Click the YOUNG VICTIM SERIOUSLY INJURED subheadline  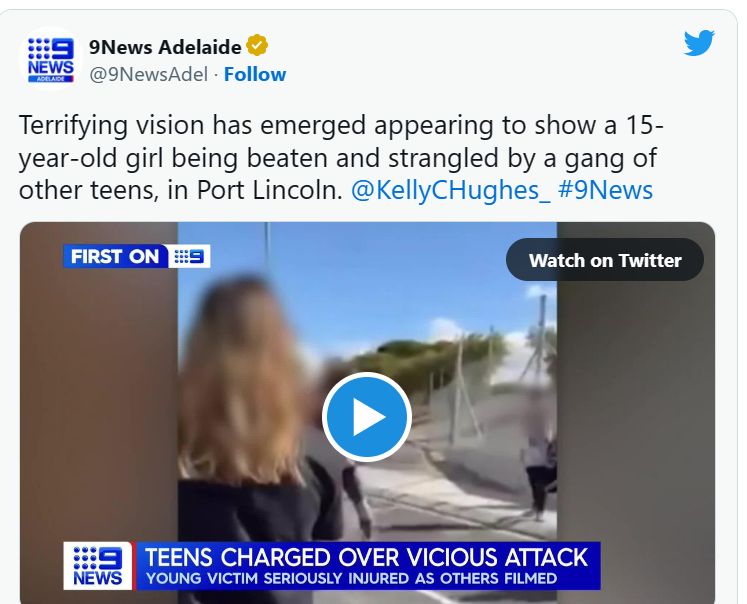[x=352, y=578]
